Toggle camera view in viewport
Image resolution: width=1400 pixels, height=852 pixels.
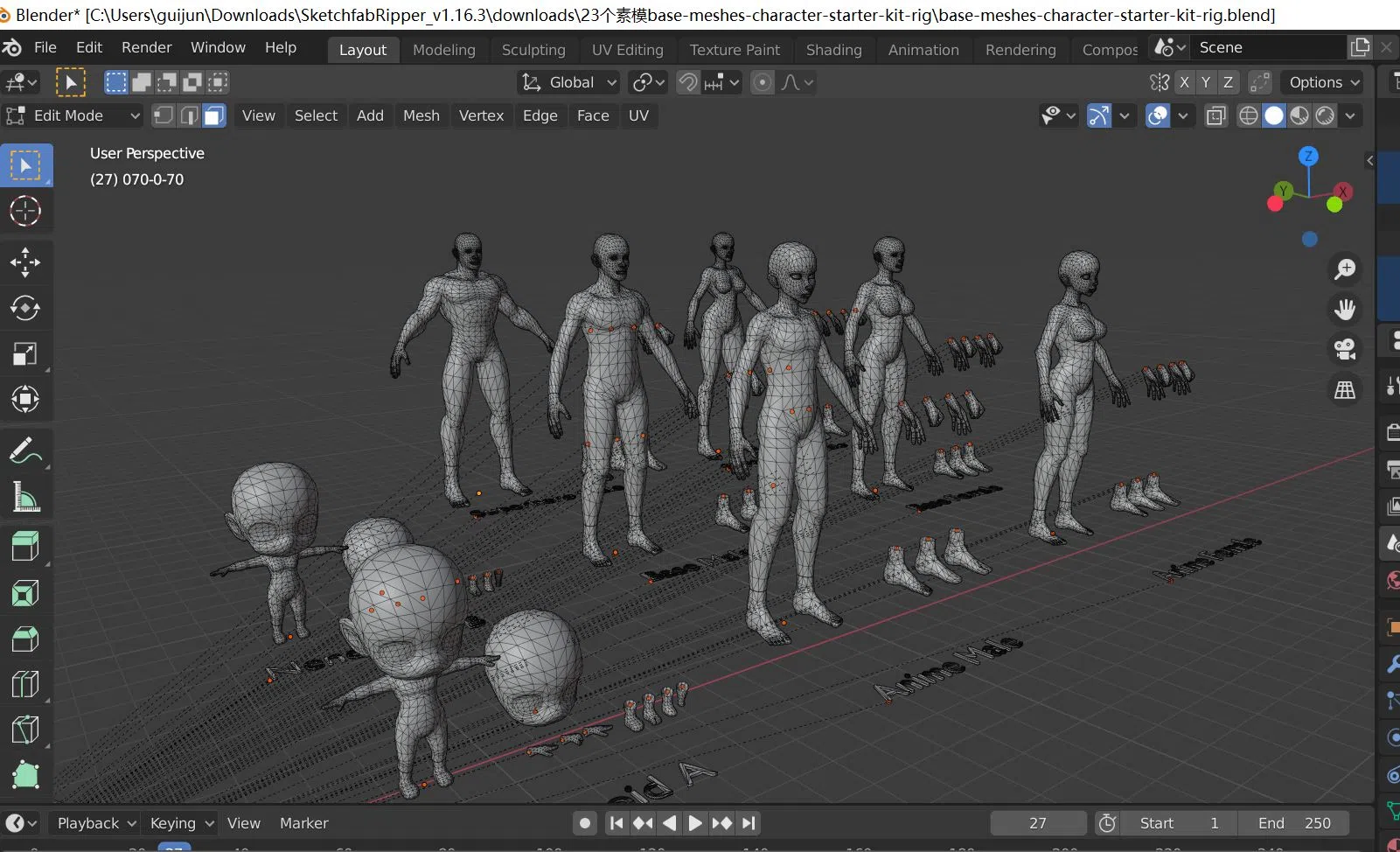click(1344, 349)
